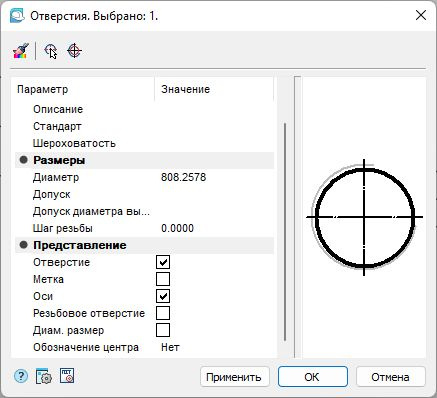Image resolution: width=437 pixels, height=398 pixels.
Task: Select the Диаметр row label
Action: (x=56, y=177)
